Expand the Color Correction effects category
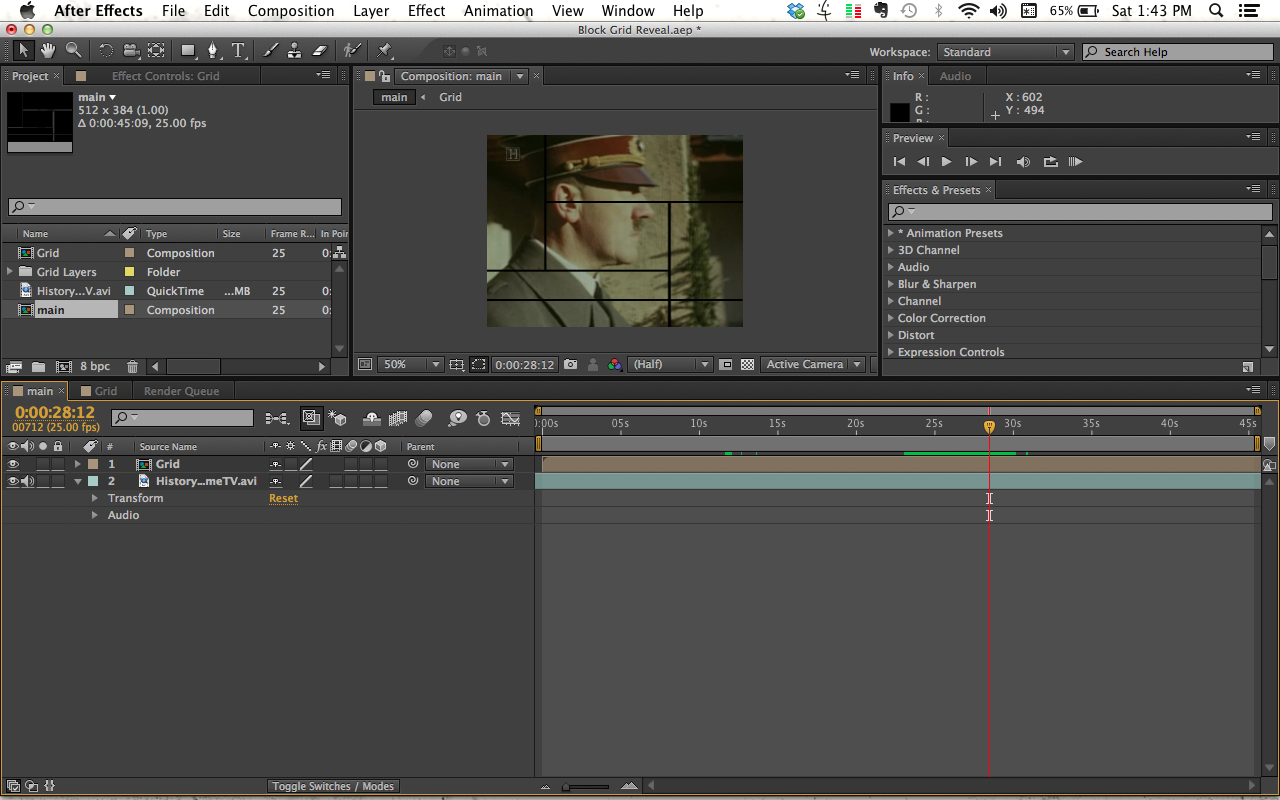The width and height of the screenshot is (1280, 800). pyautogui.click(x=891, y=318)
